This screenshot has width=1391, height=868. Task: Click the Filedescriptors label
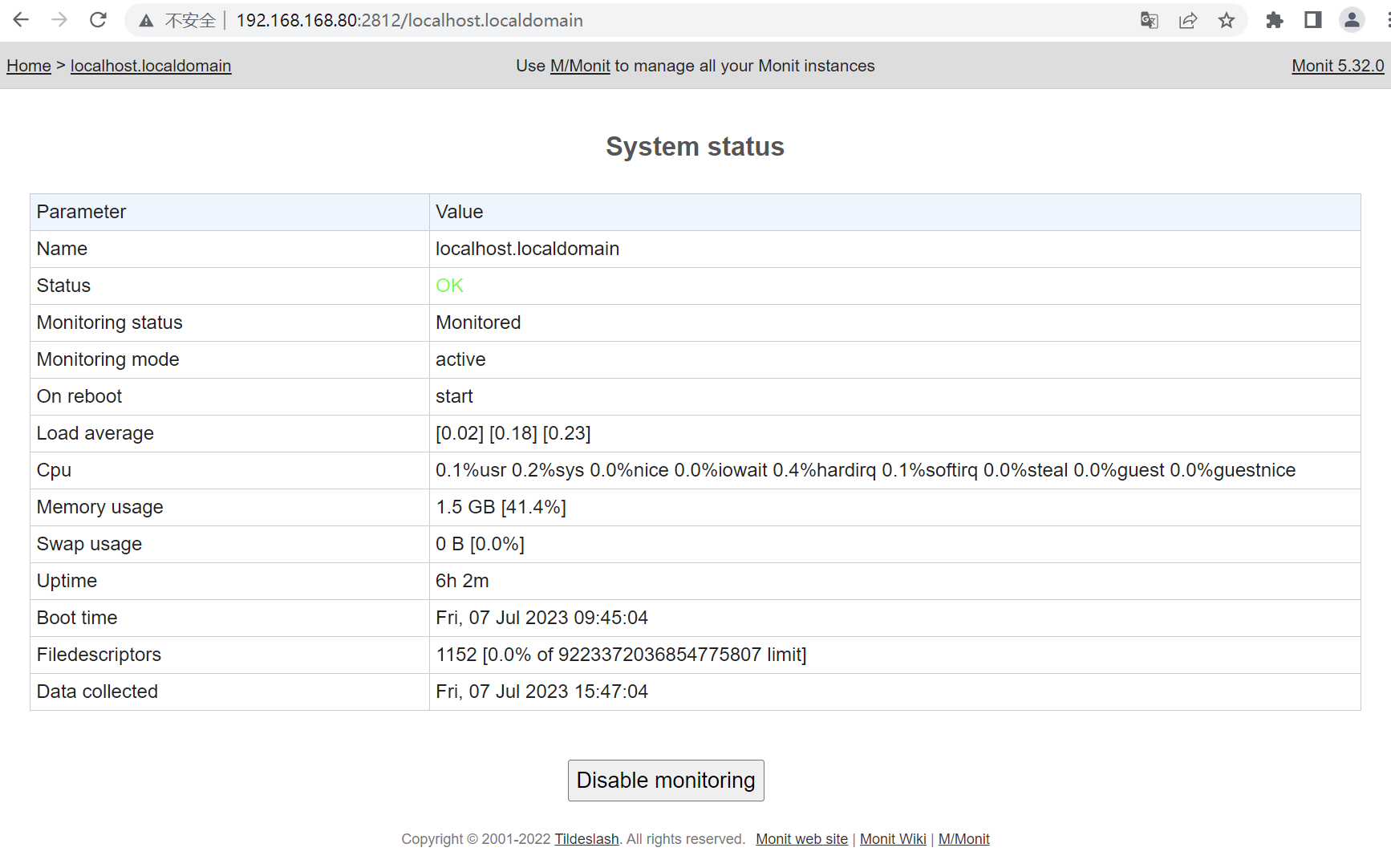[x=99, y=655]
